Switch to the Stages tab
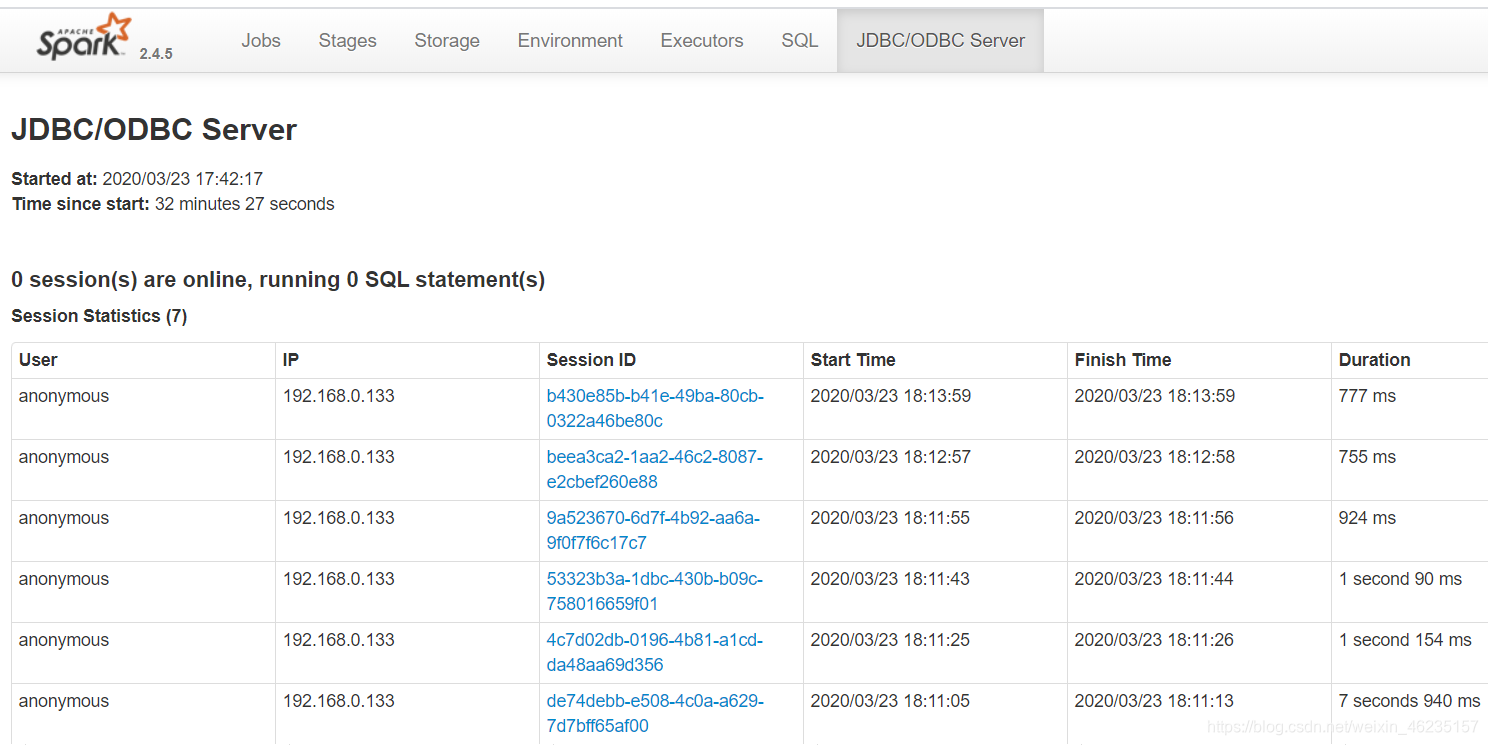The width and height of the screenshot is (1488, 745). coord(348,41)
